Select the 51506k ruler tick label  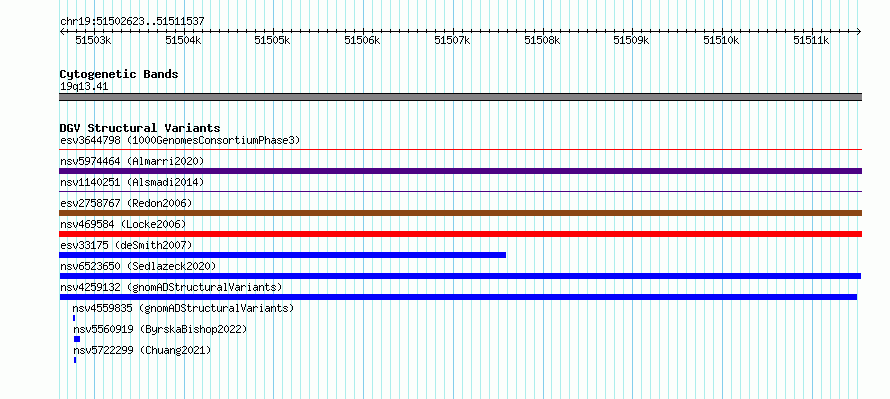coord(363,41)
